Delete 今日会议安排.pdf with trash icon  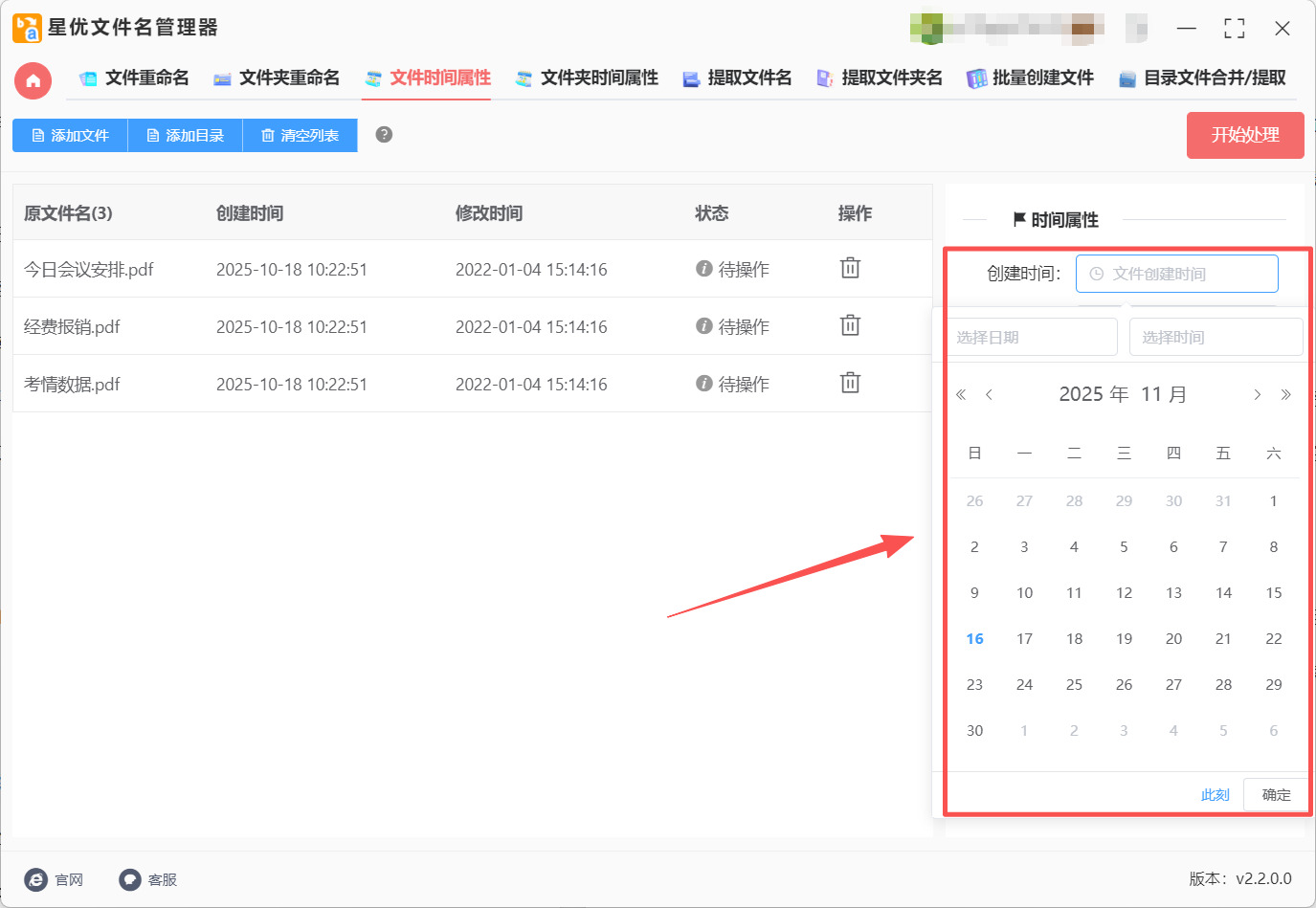850,269
